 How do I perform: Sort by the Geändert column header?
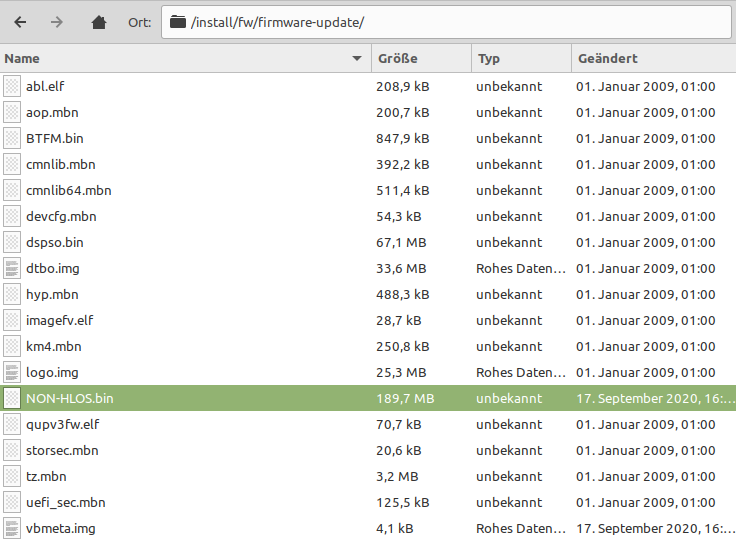click(654, 59)
